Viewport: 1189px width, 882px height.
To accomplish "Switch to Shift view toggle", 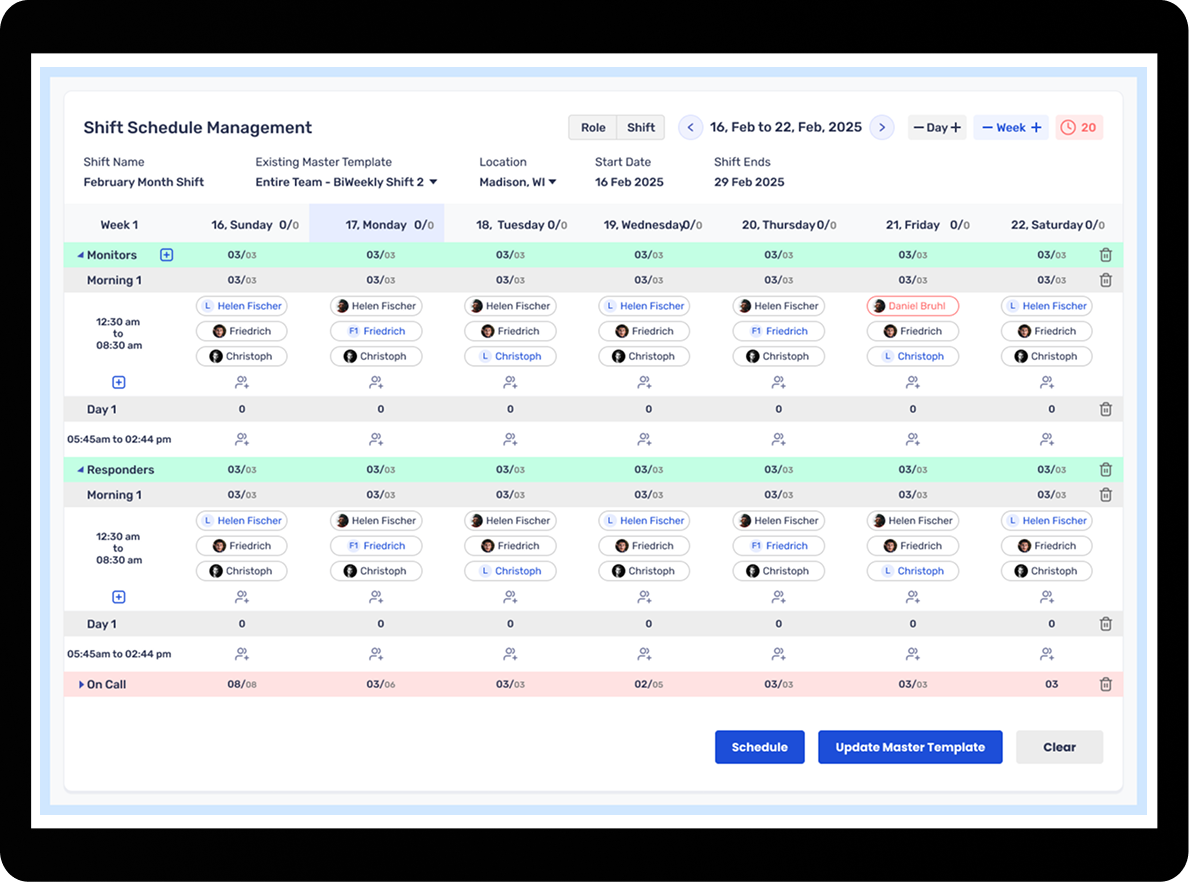I will point(641,128).
